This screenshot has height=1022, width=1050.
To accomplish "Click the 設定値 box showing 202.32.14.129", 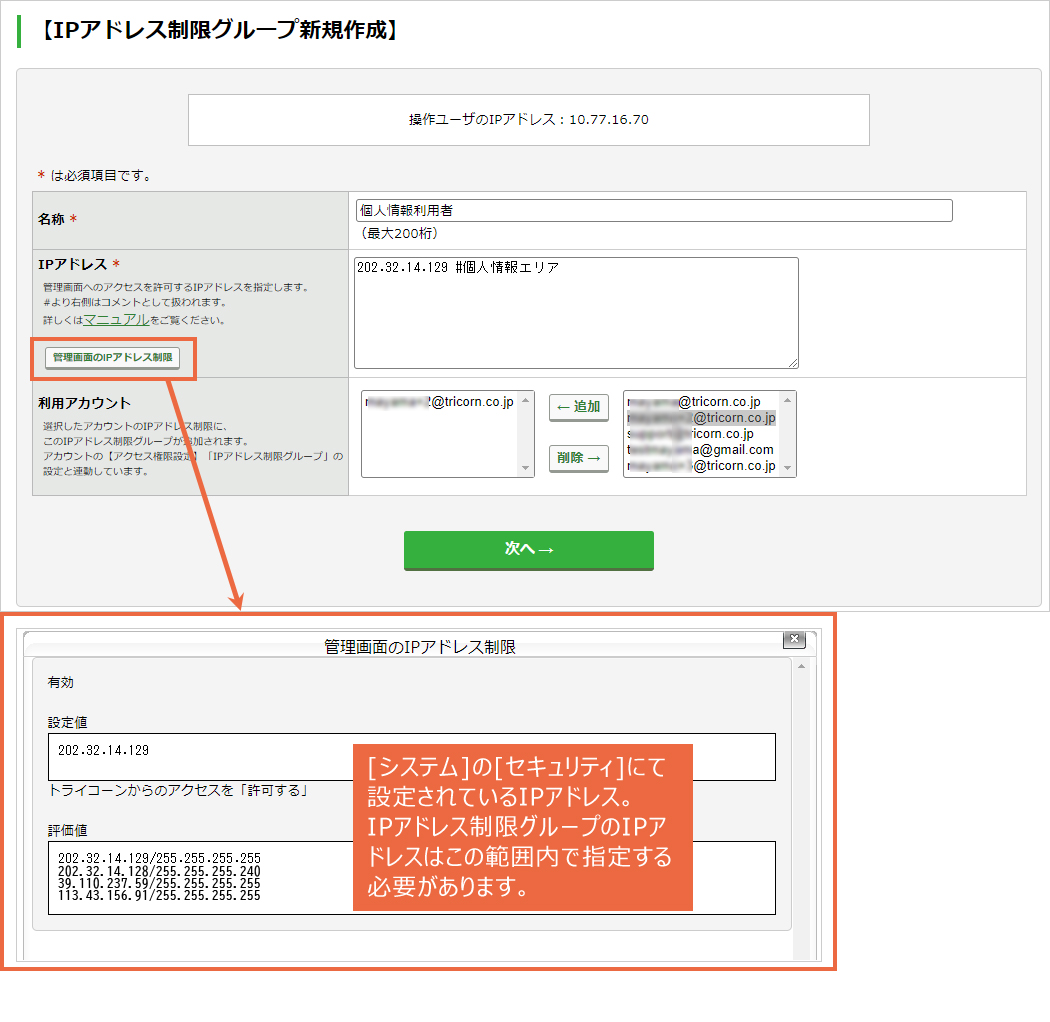I will 412,757.
